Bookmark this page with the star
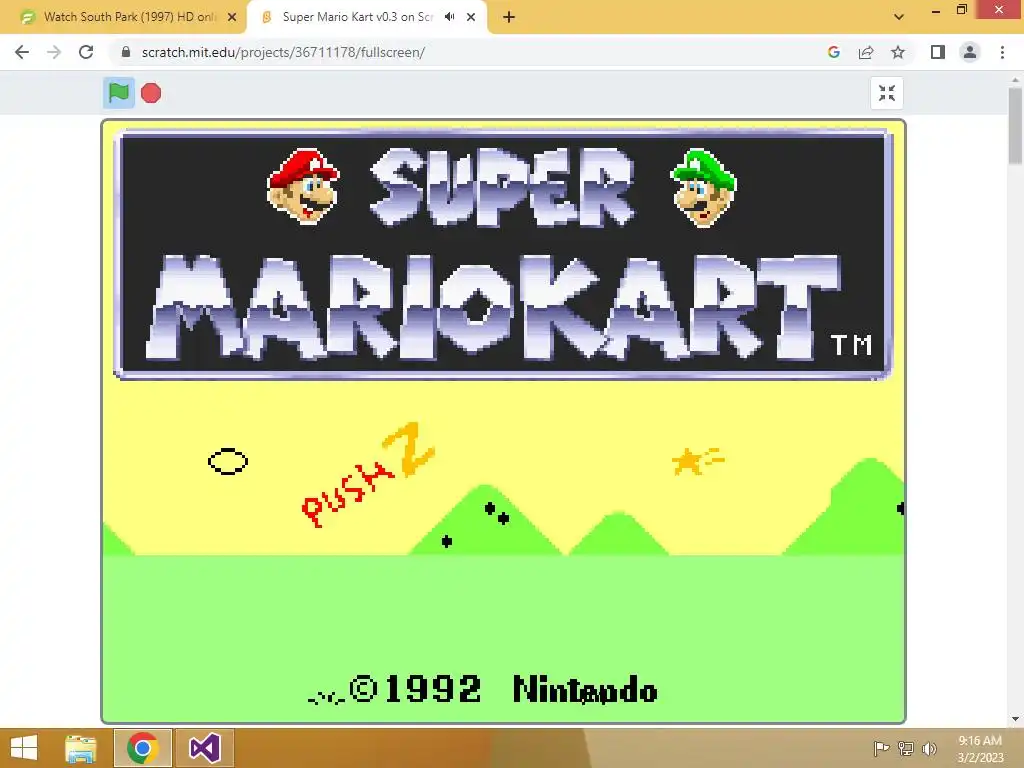 point(898,52)
